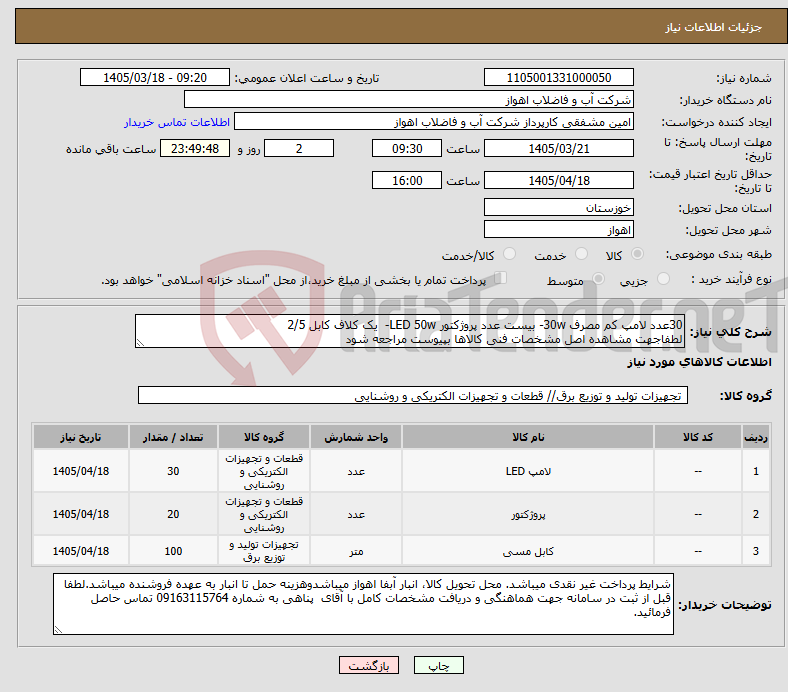This screenshot has width=788, height=692.
Task: Click the quantity 100 cell
Action: tap(173, 551)
